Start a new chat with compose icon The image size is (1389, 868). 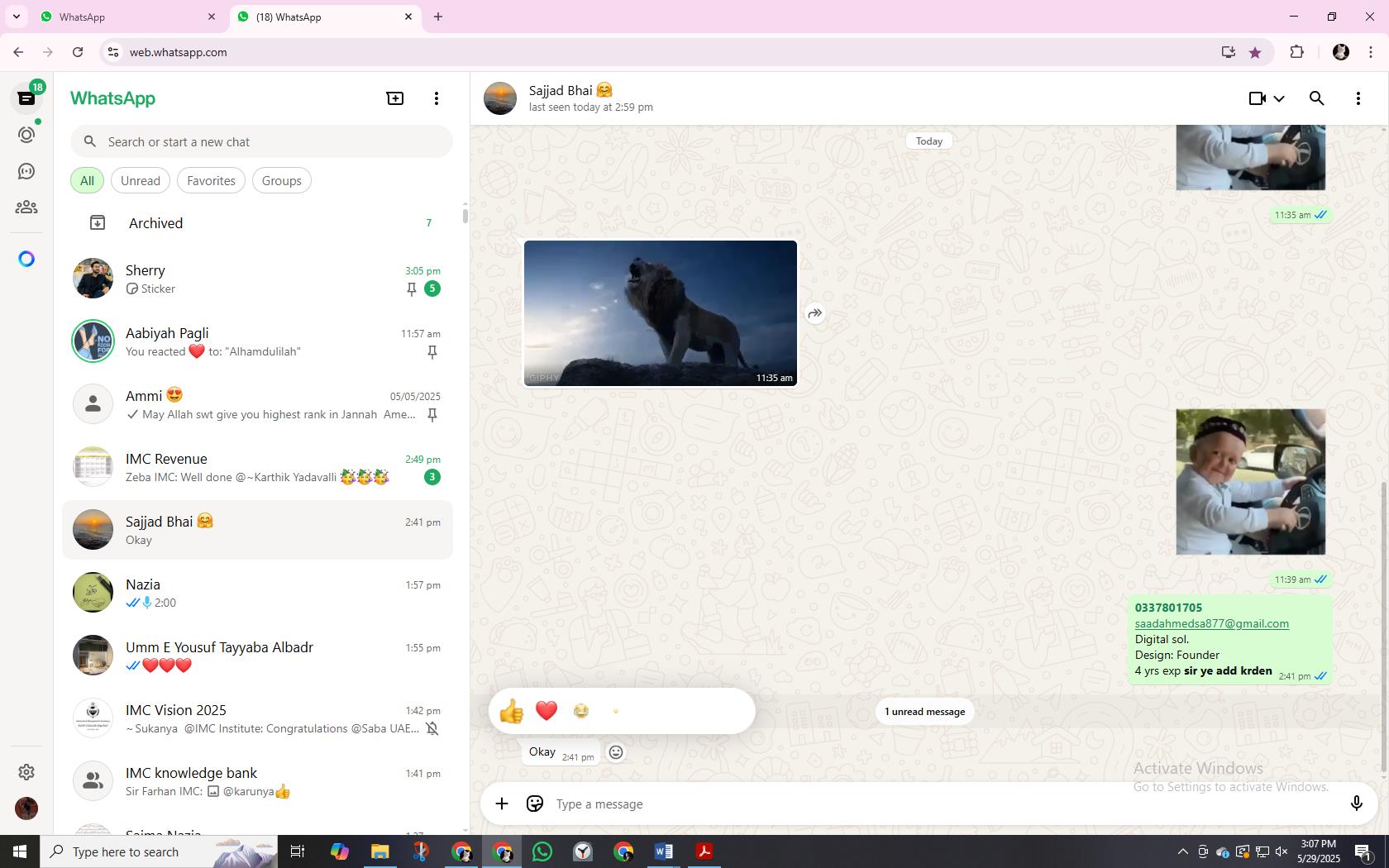tap(395, 98)
